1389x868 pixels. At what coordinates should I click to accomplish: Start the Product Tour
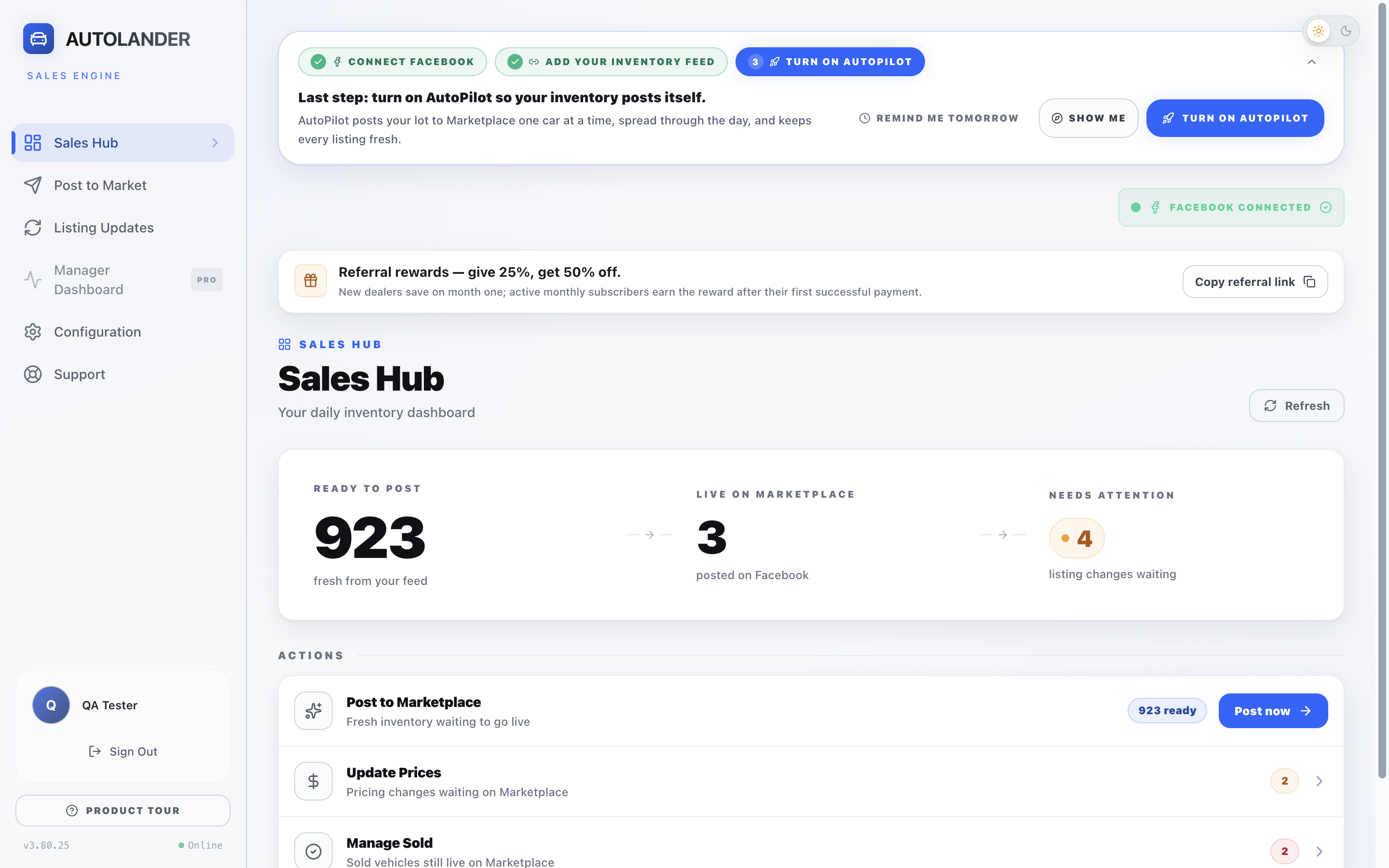(123, 811)
